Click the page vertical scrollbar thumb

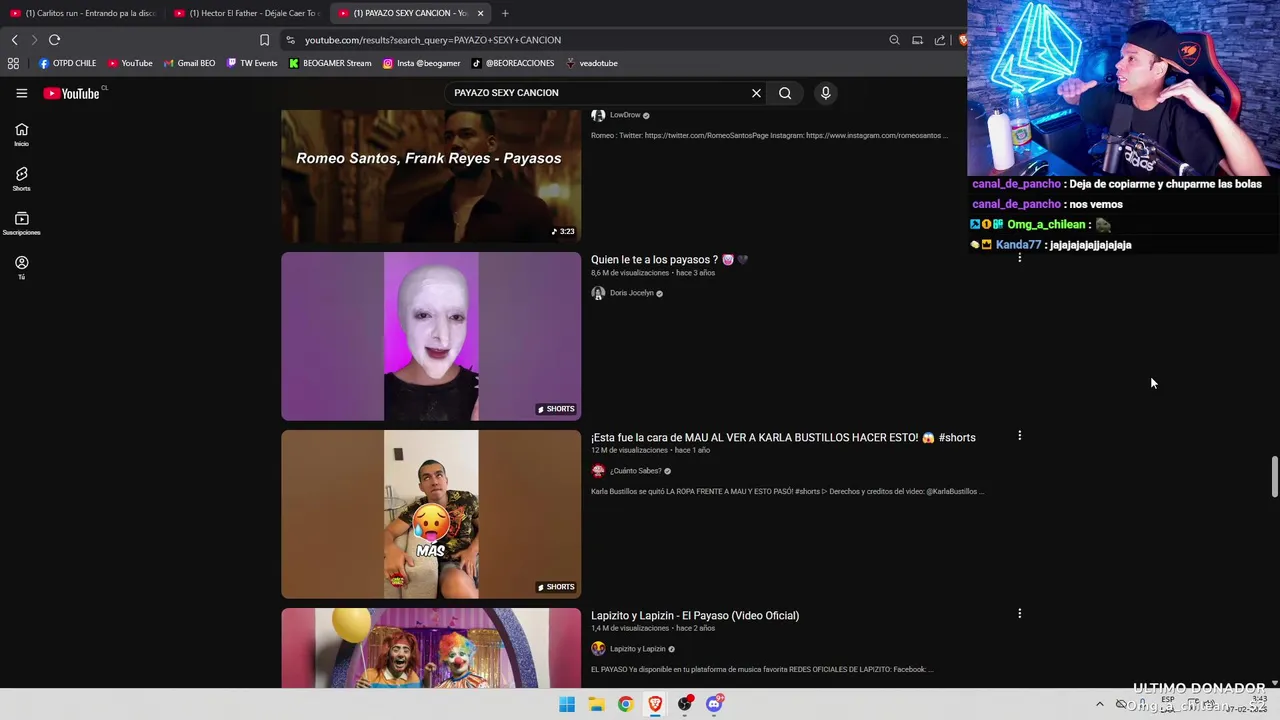(1274, 477)
